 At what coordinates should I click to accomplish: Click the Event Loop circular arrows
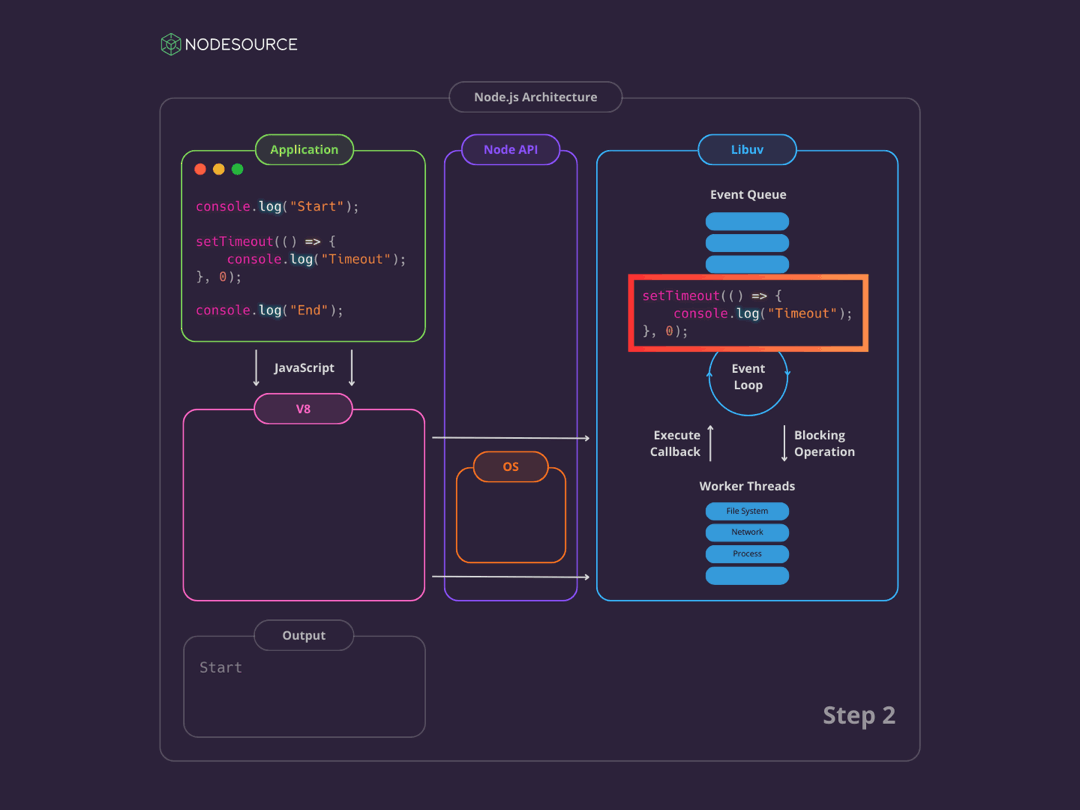[748, 377]
